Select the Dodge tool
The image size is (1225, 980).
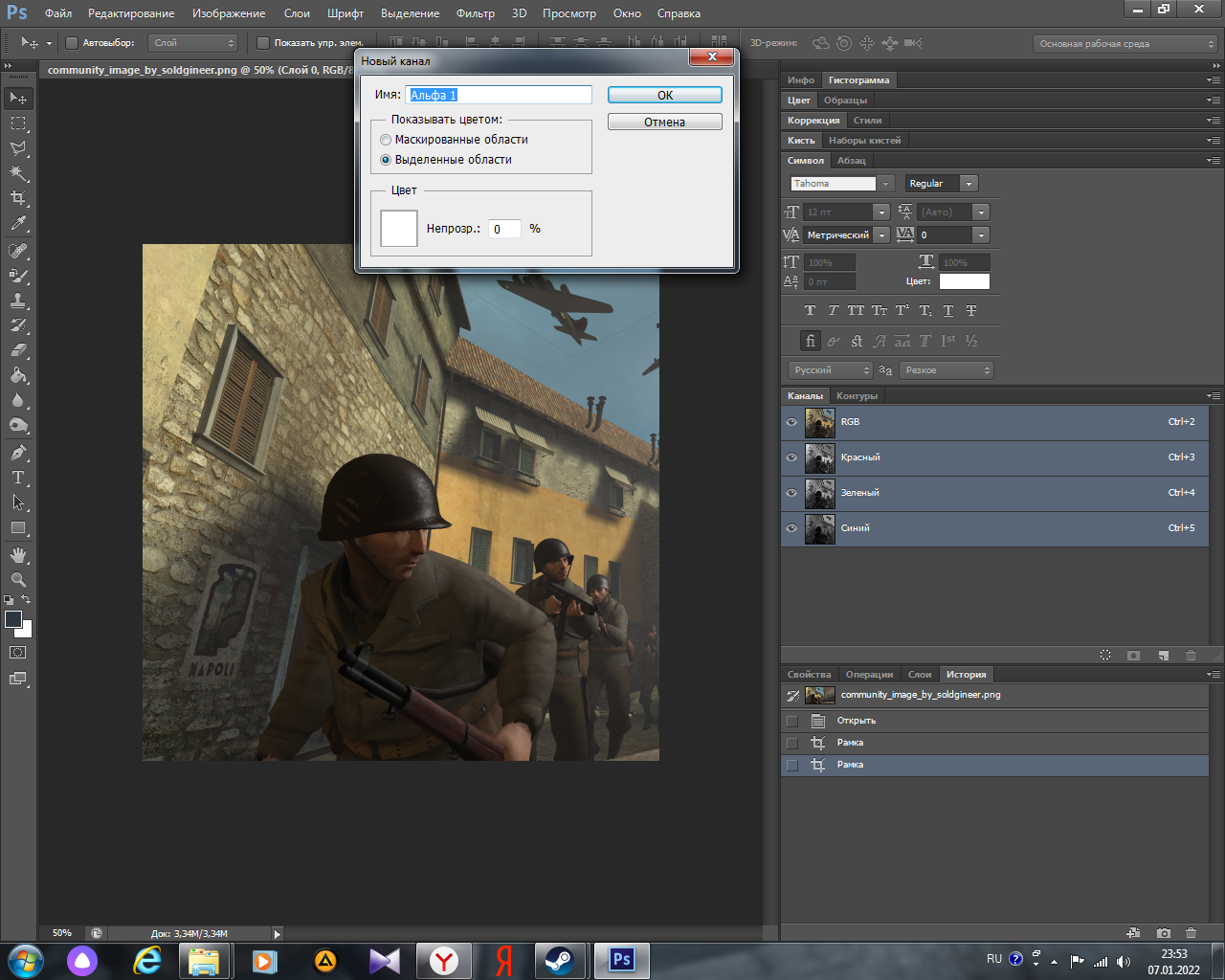tap(18, 425)
